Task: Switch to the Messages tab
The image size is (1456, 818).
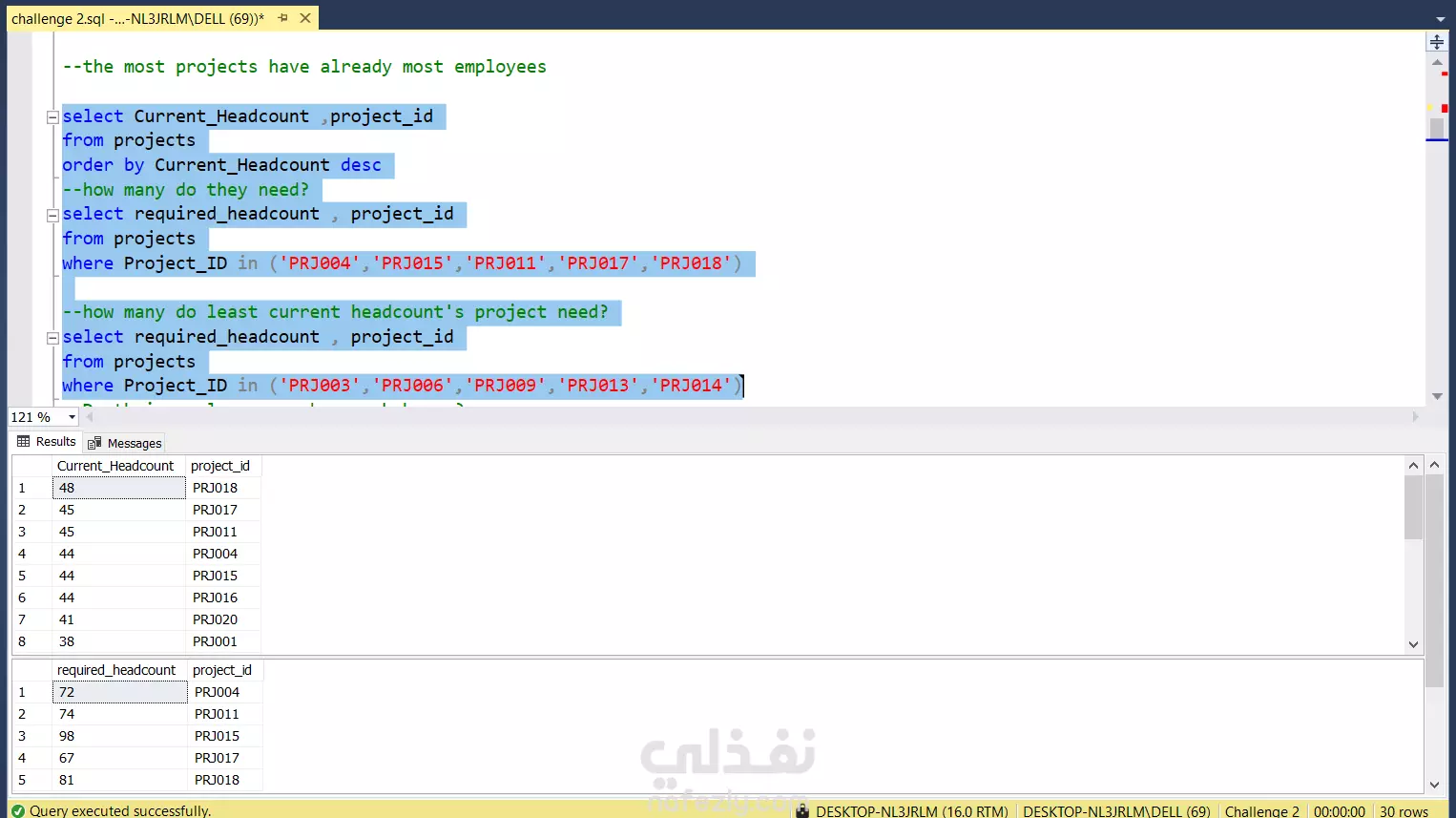Action: [x=125, y=443]
